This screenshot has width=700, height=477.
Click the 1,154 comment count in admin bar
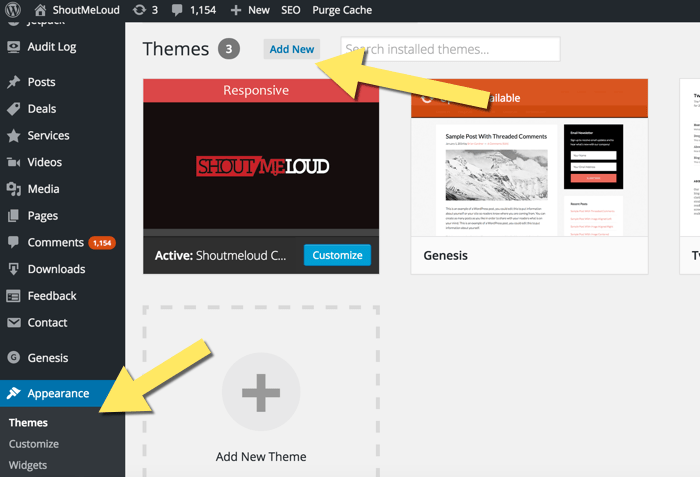pyautogui.click(x=203, y=10)
